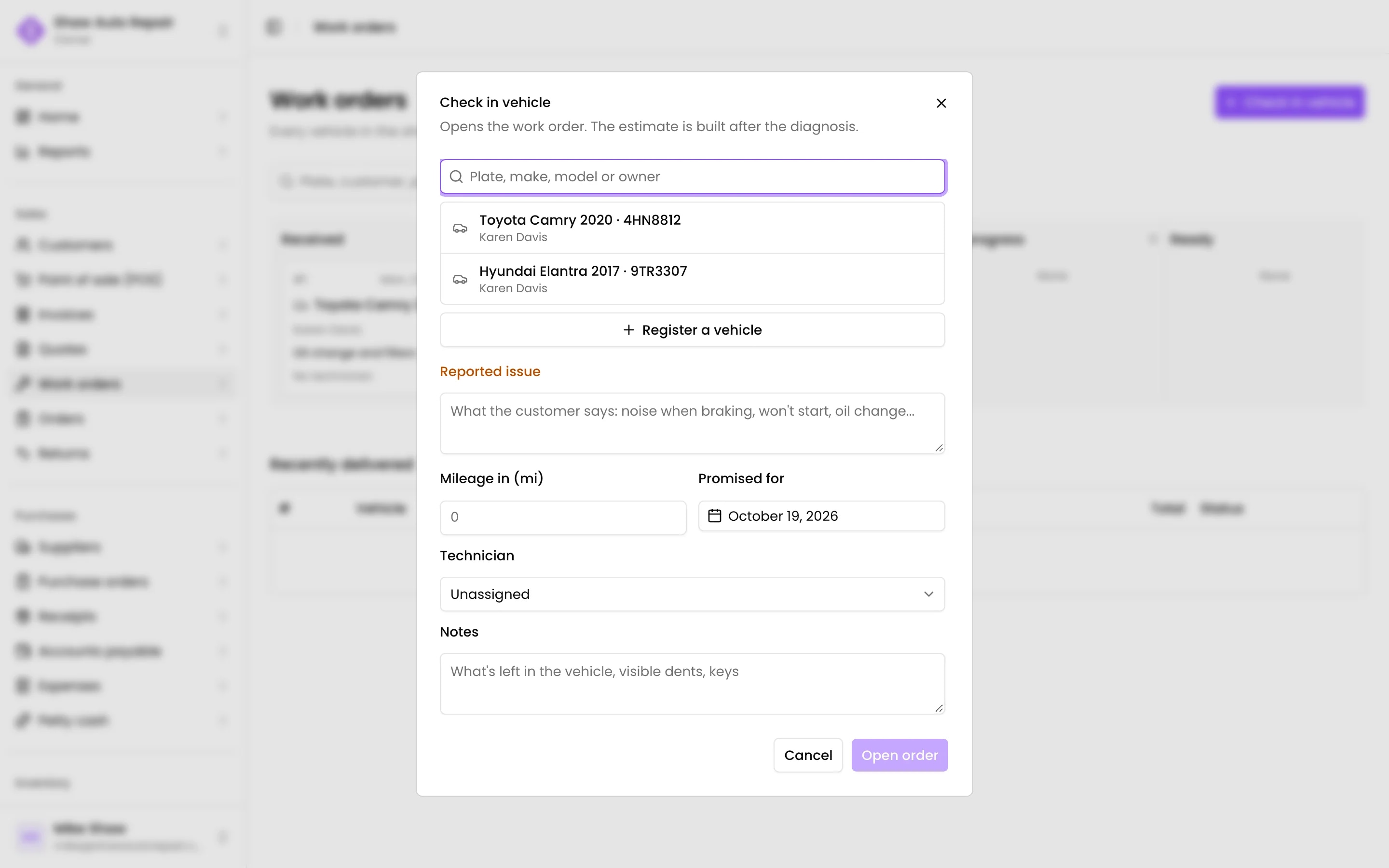The image size is (1389, 868).
Task: Click the Open order button
Action: click(x=899, y=755)
